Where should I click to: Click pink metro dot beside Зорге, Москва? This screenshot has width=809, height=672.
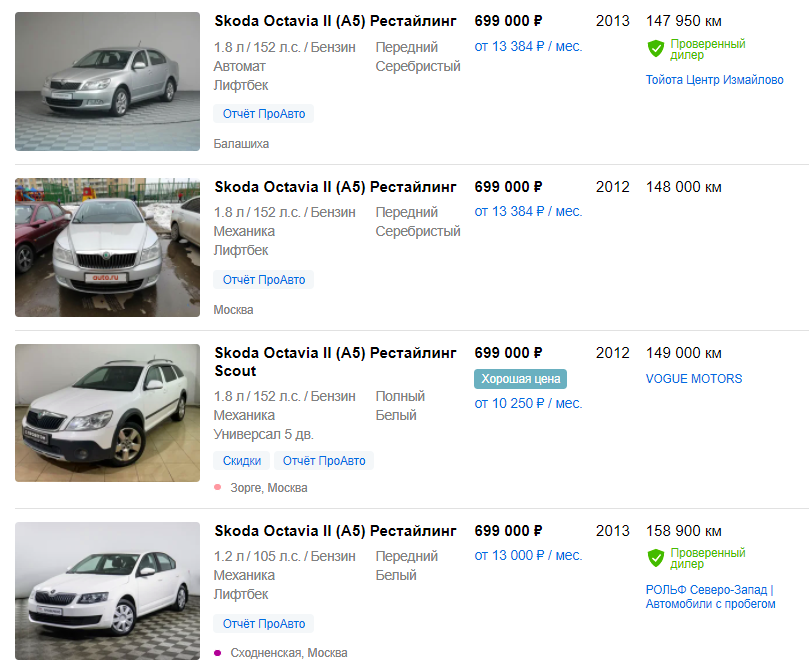pos(218,487)
